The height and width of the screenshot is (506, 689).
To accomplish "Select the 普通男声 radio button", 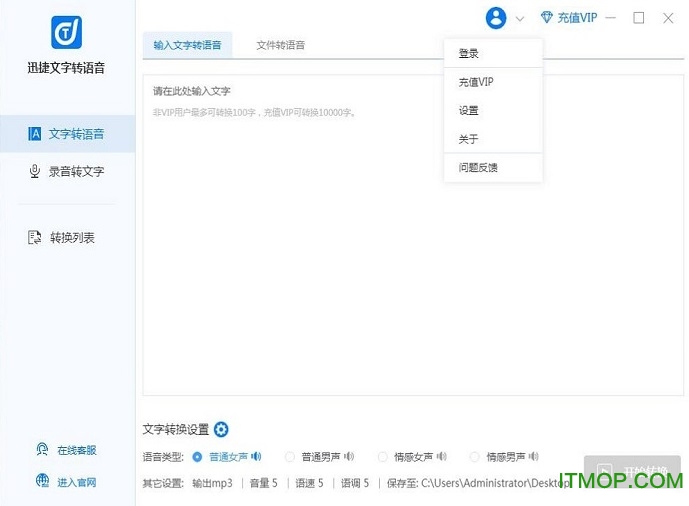I will [290, 457].
